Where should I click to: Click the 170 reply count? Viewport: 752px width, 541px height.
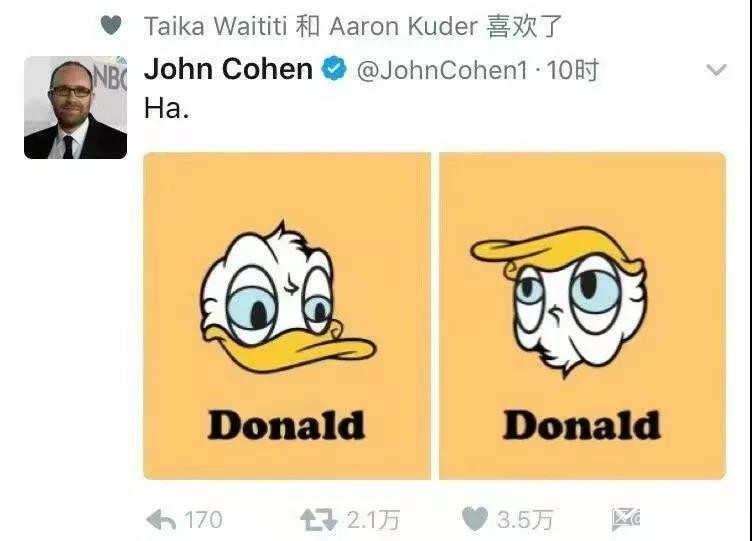point(203,520)
